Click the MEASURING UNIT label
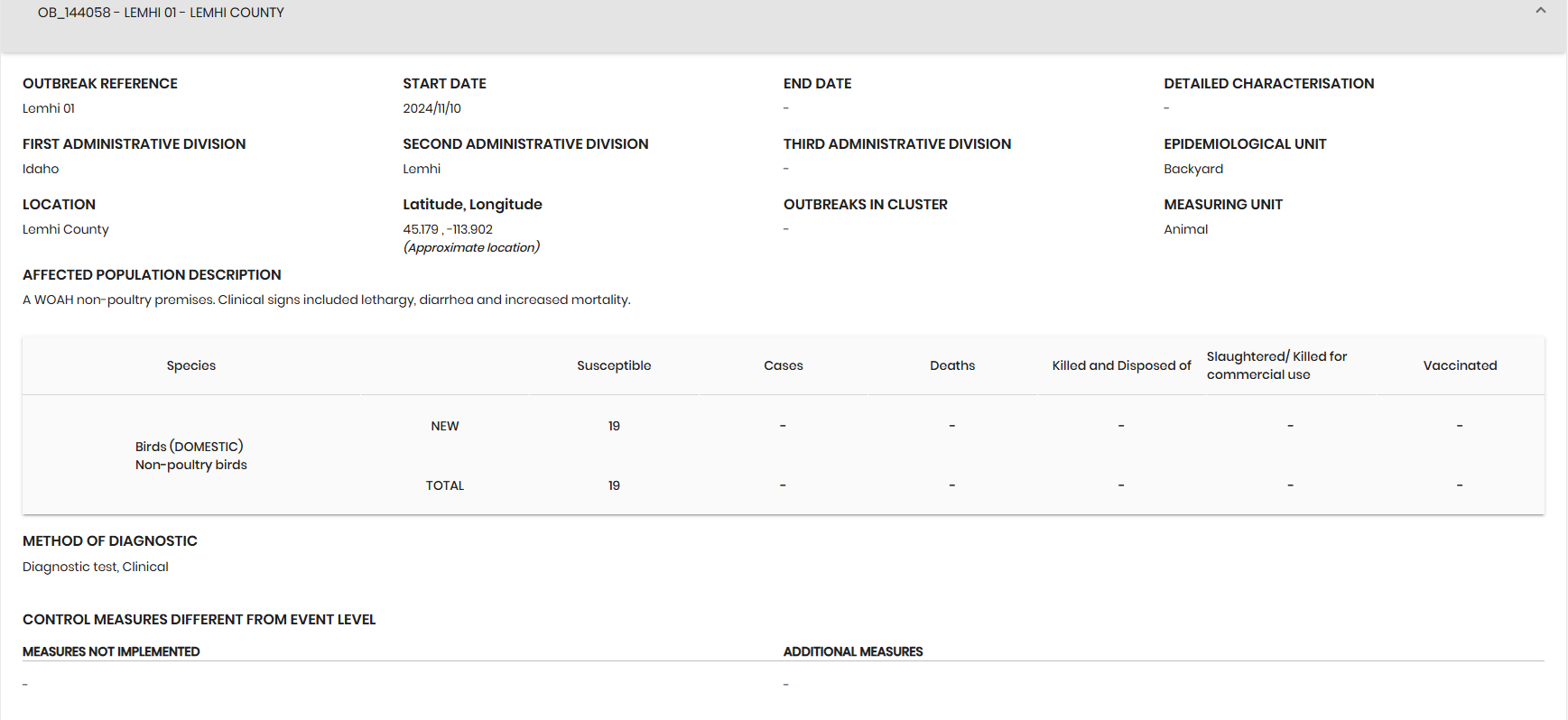The height and width of the screenshot is (720, 1568). point(1223,205)
